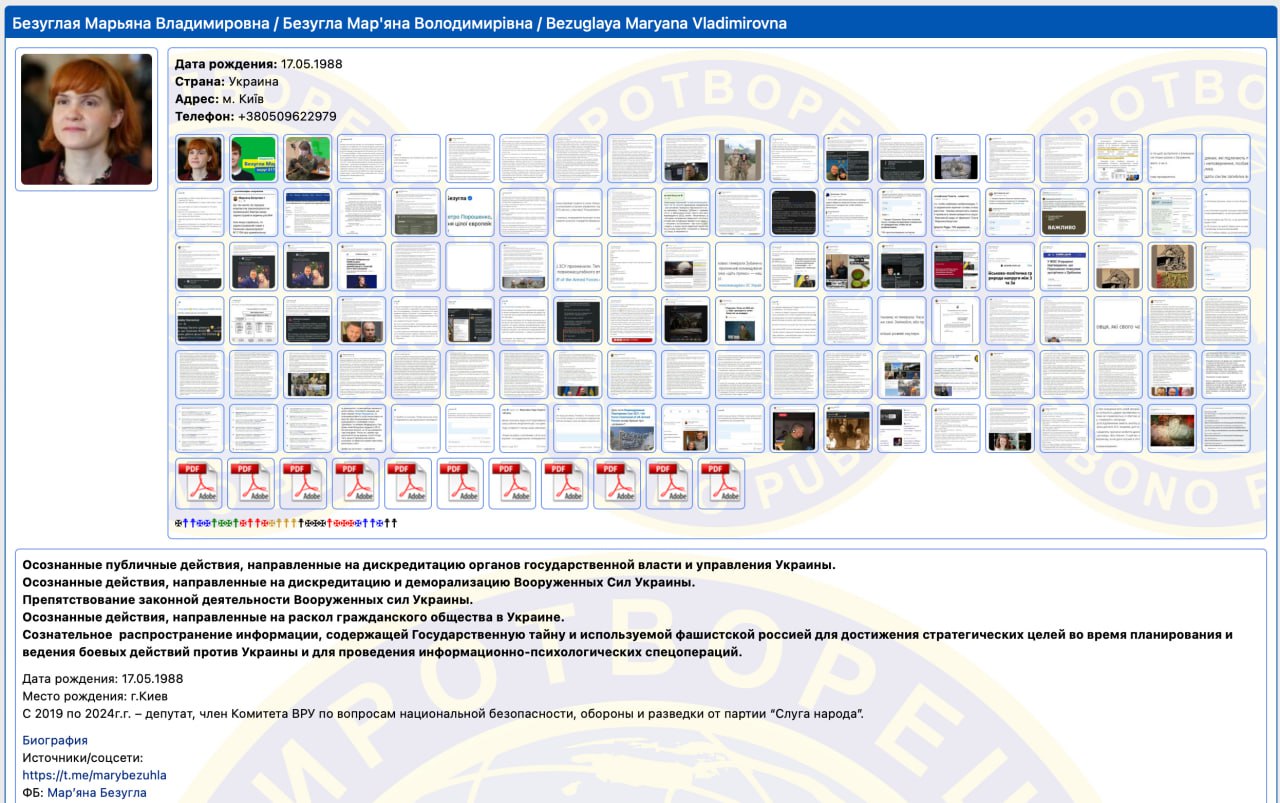Open the thumbnail mentioning "Петро Порошенко"
The height and width of the screenshot is (803, 1280).
[x=470, y=212]
